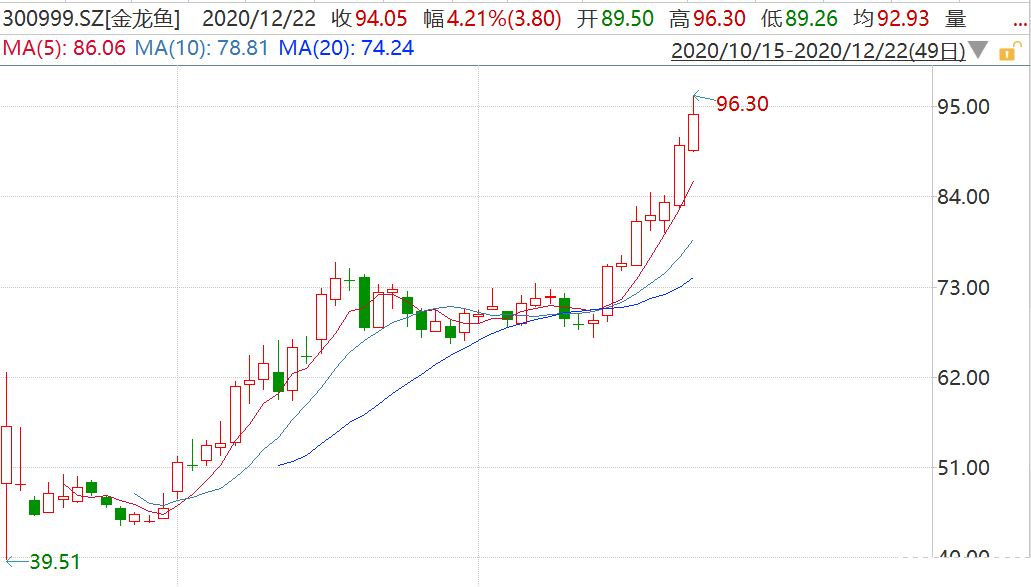The height and width of the screenshot is (587, 1031).
Task: Click the 73.00 price axis label
Action: pos(963,287)
